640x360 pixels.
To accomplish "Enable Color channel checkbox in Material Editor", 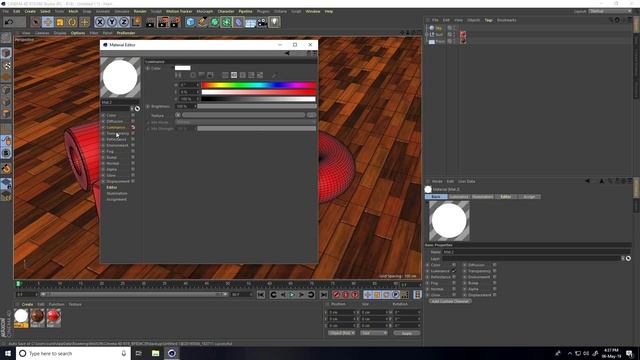I will pyautogui.click(x=133, y=116).
